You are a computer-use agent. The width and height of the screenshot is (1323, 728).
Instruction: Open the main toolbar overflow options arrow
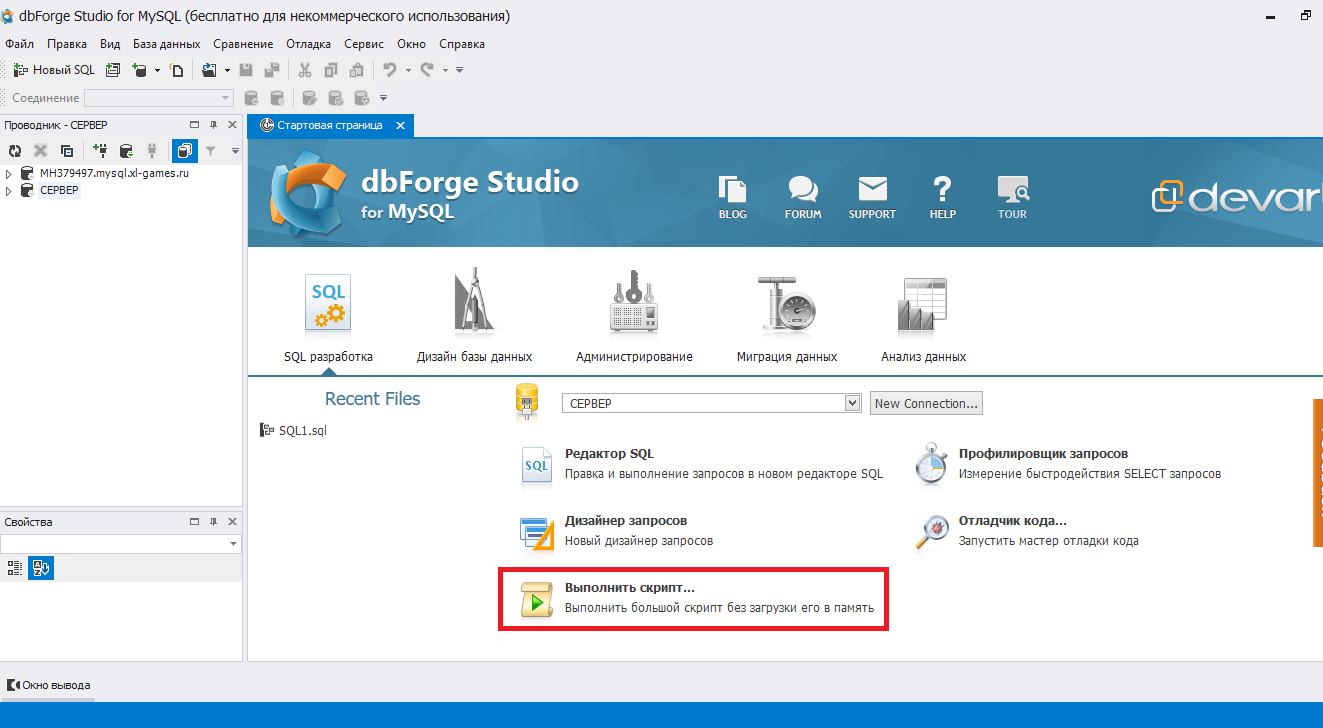pyautogui.click(x=459, y=70)
